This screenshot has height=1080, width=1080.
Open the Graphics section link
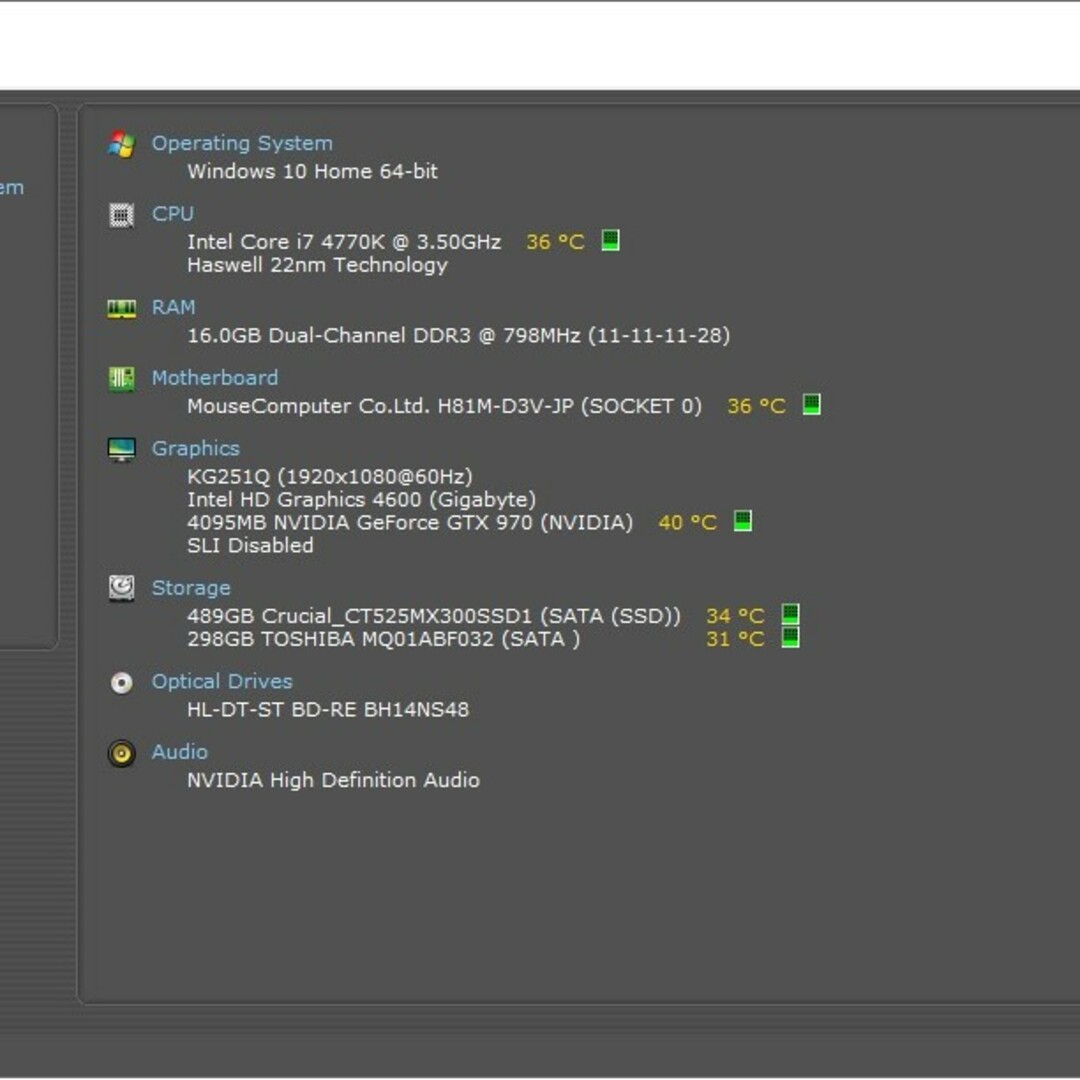point(196,448)
